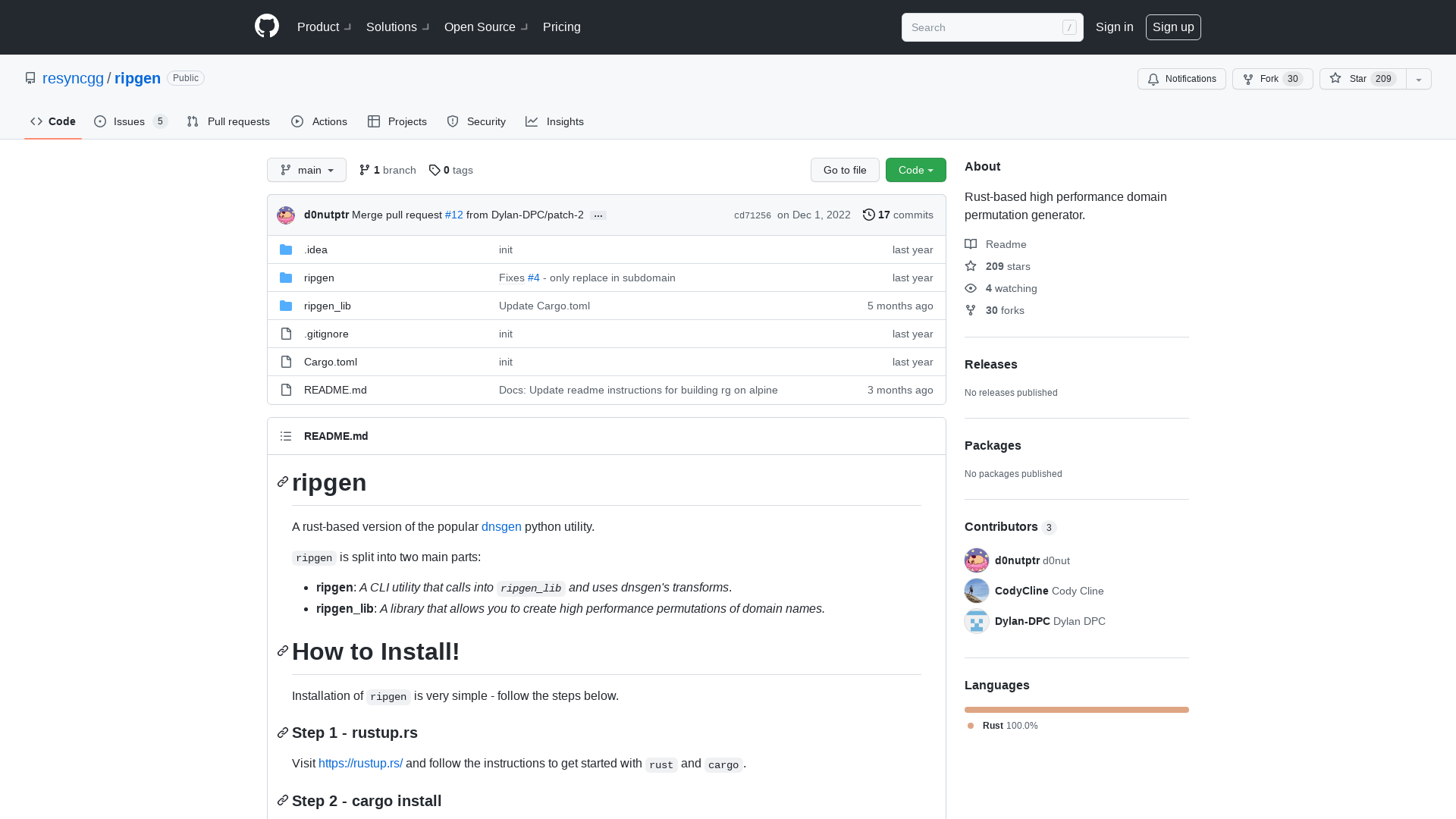Screen dimensions: 1456x819
Task: Open the https://rustup.rs/ link
Action: pos(360,763)
